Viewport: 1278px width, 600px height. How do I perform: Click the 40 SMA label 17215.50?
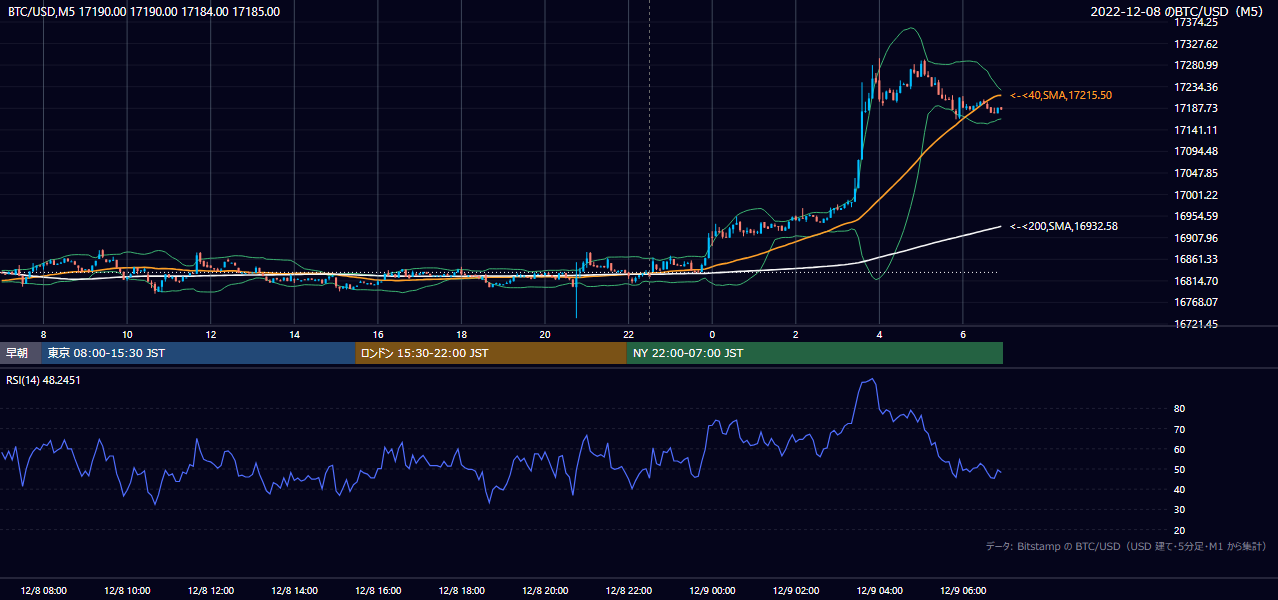coord(1061,95)
